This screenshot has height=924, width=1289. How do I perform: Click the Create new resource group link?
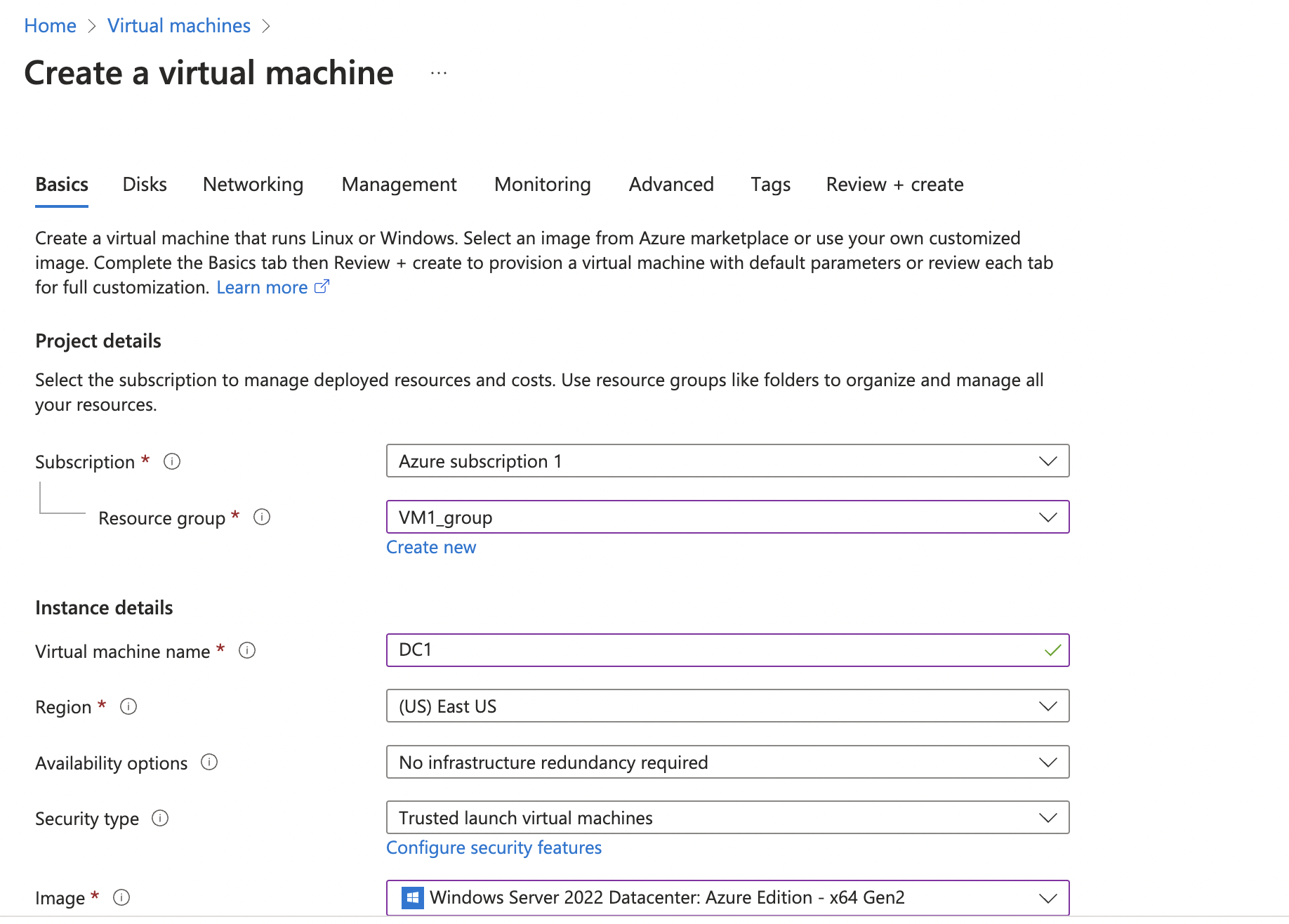click(x=430, y=547)
